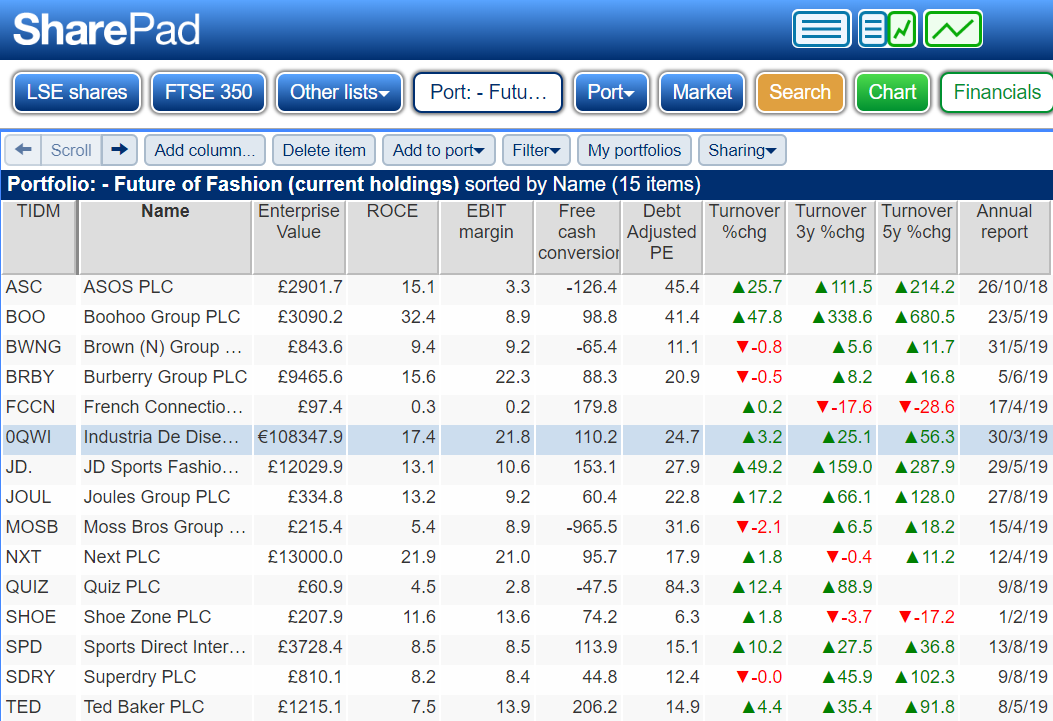Sort by Debt Adjusted PE header
Screen dimensions: 1053x721
point(661,237)
